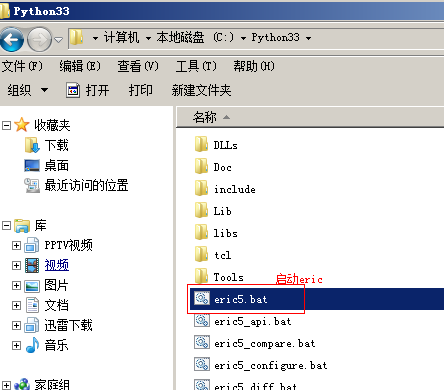Select the eric5_diff.bat file name

[255, 386]
